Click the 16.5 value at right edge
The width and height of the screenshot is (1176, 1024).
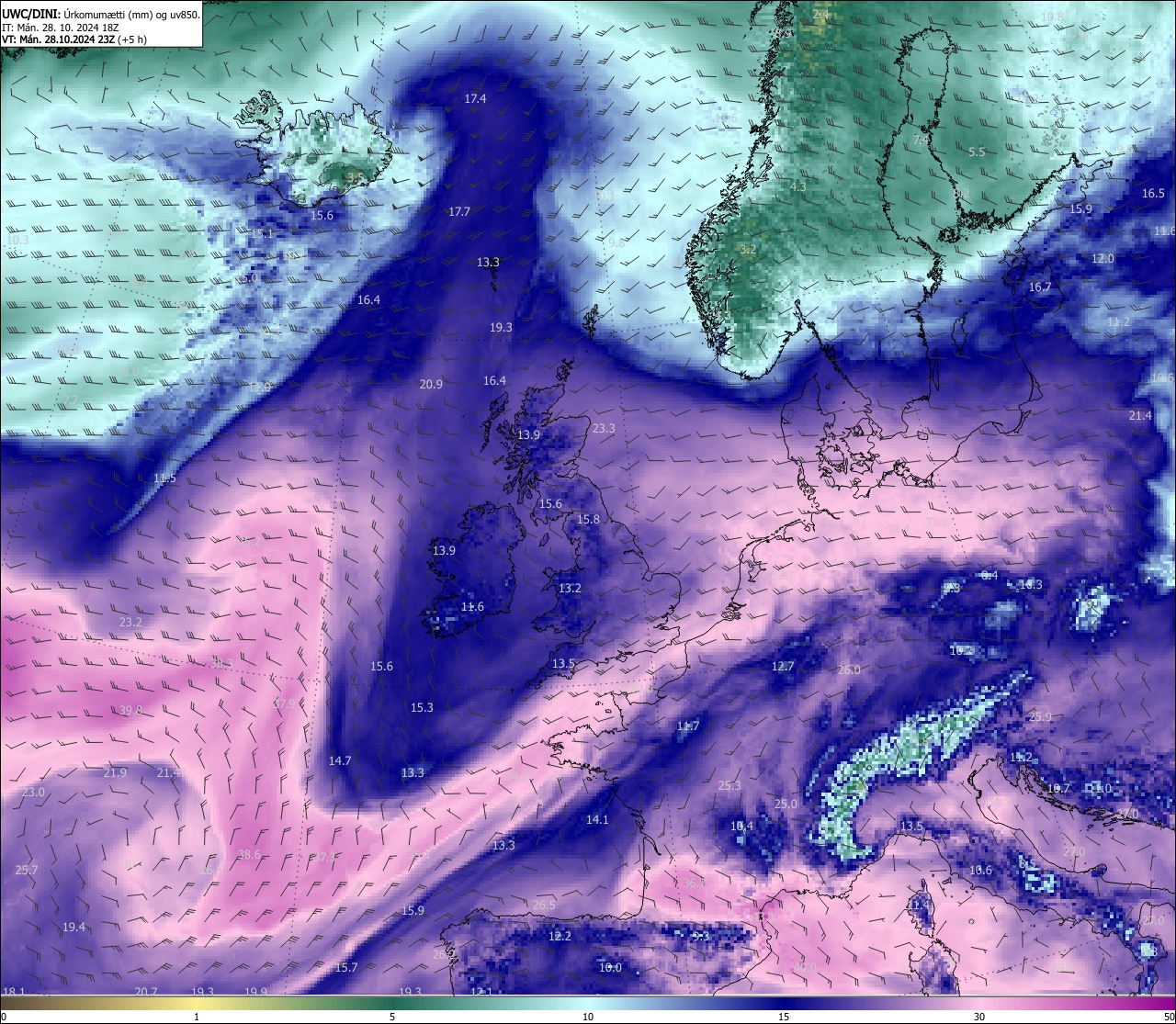tap(1153, 193)
